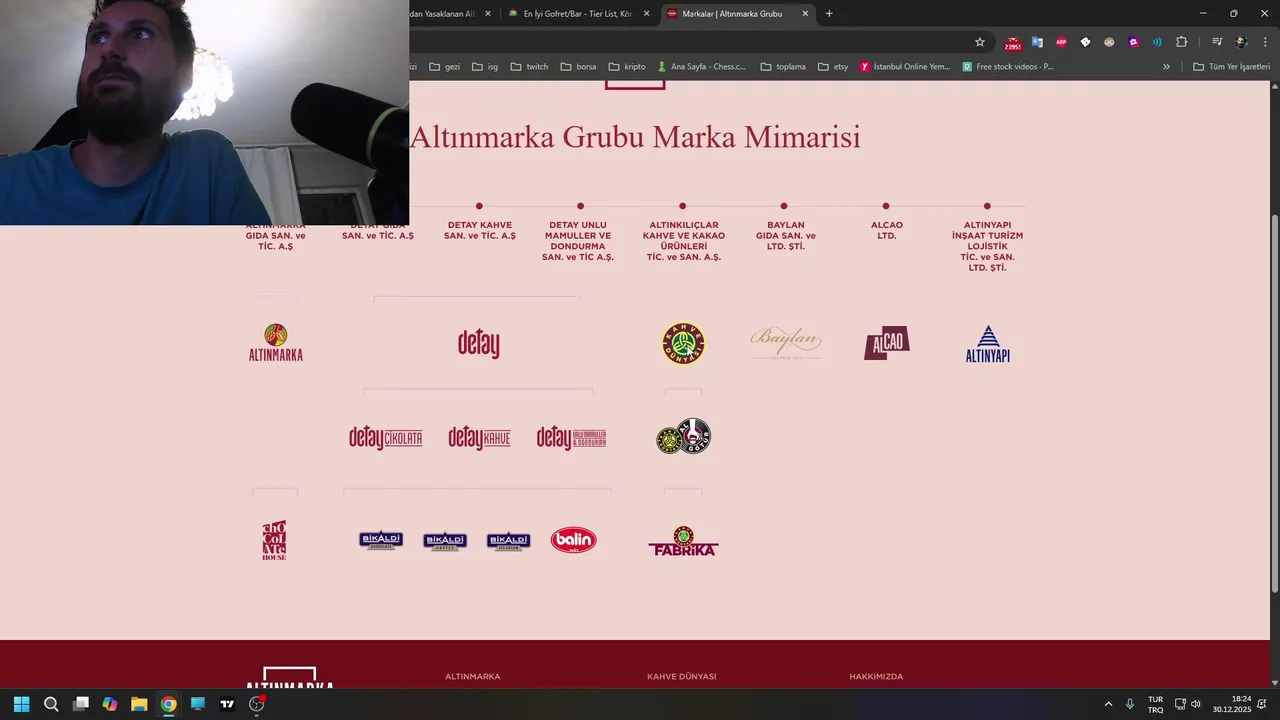Open the toplama bookmark folder
Image resolution: width=1280 pixels, height=720 pixels.
click(783, 67)
